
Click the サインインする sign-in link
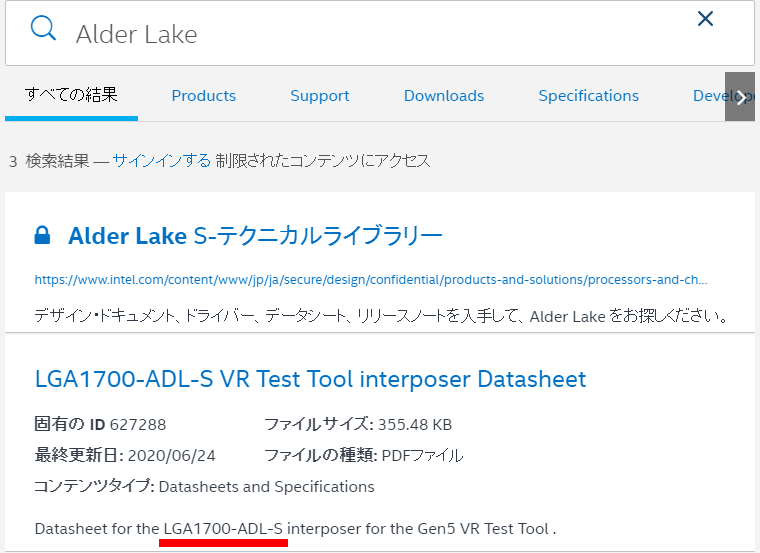(161, 160)
